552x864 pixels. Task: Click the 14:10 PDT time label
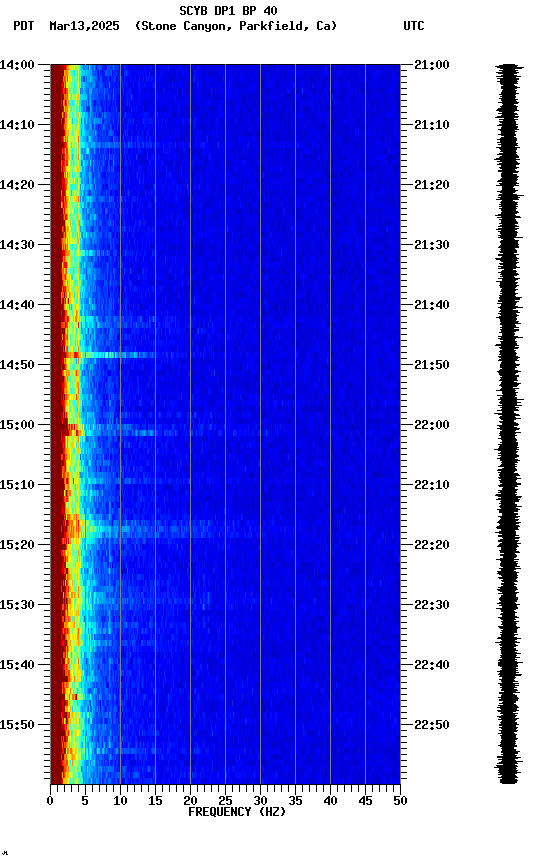[17, 125]
